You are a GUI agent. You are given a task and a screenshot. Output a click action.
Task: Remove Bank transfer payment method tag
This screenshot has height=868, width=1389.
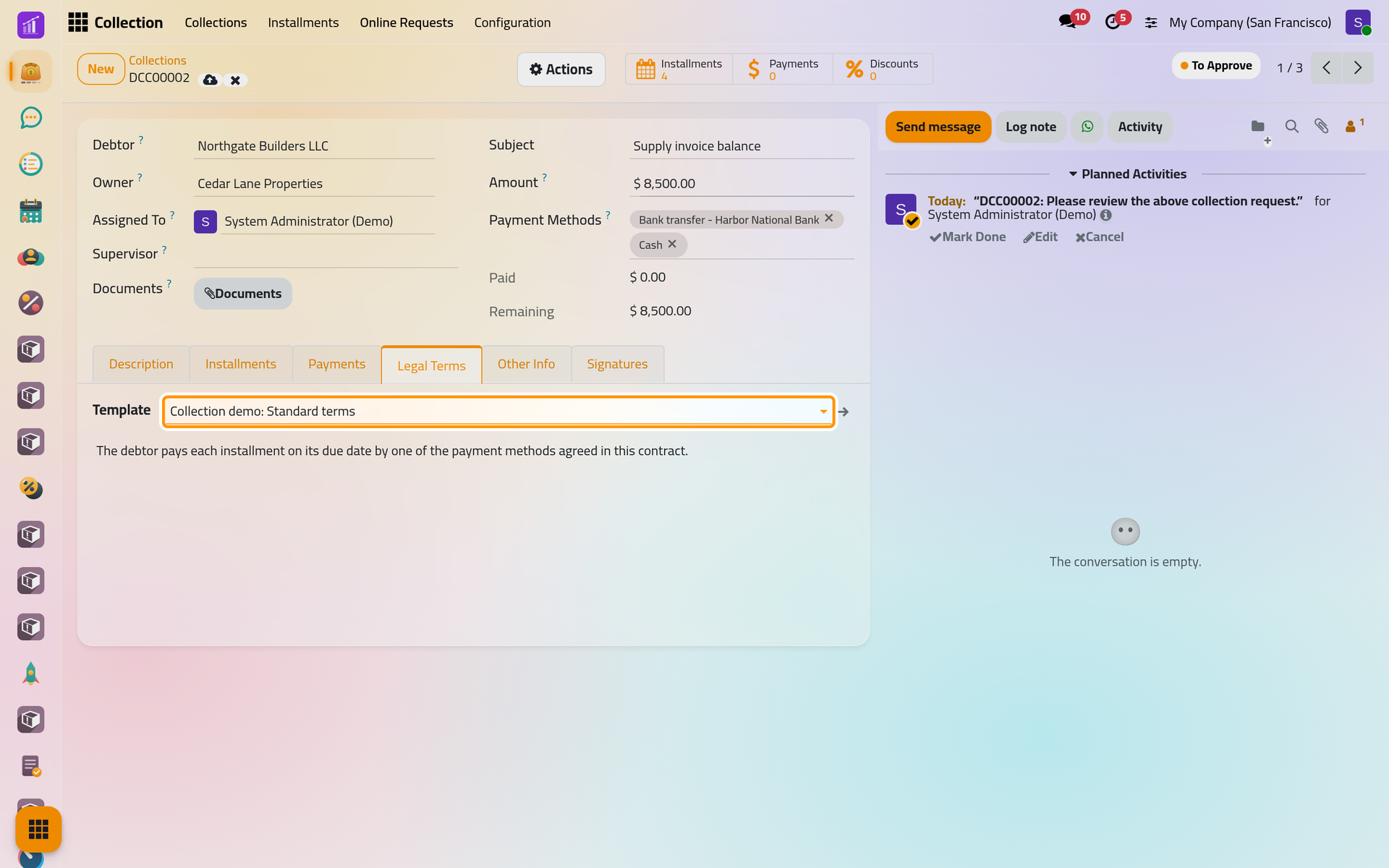[829, 218]
